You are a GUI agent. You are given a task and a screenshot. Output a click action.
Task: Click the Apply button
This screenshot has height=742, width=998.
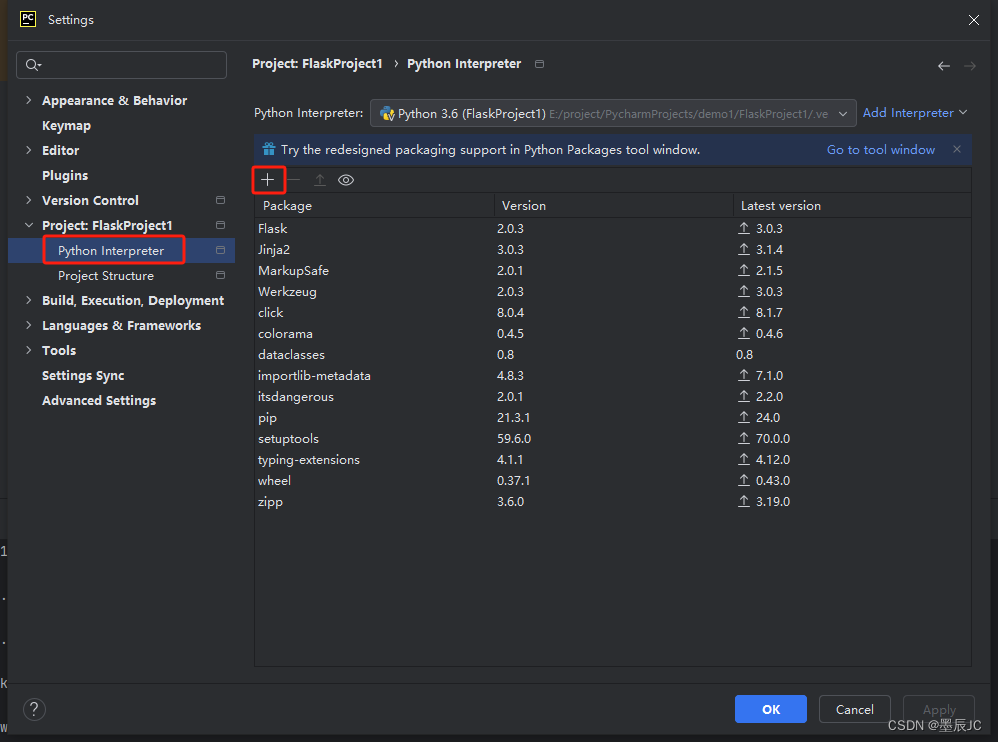click(939, 709)
